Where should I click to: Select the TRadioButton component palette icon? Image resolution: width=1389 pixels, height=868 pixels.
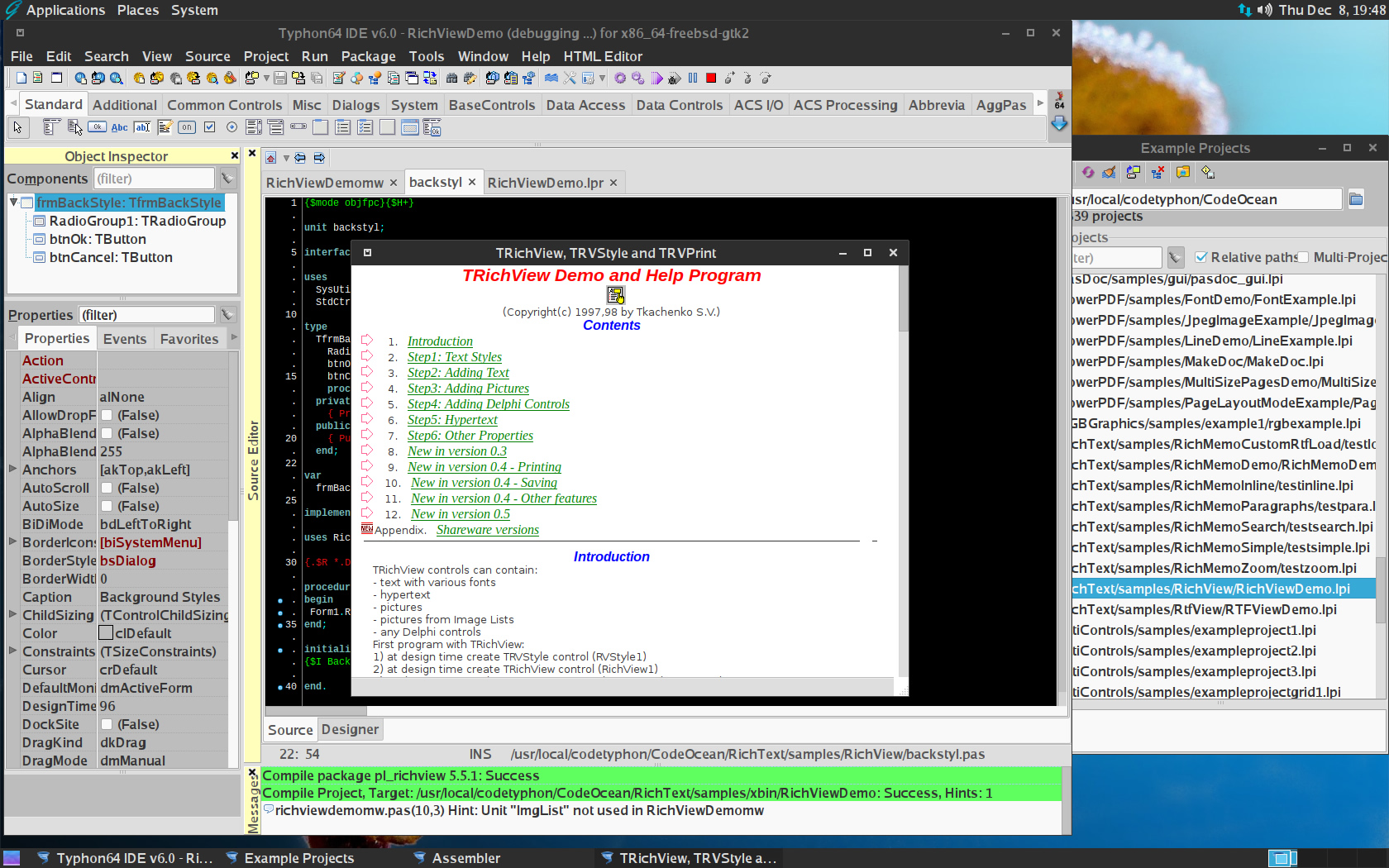tap(231, 127)
